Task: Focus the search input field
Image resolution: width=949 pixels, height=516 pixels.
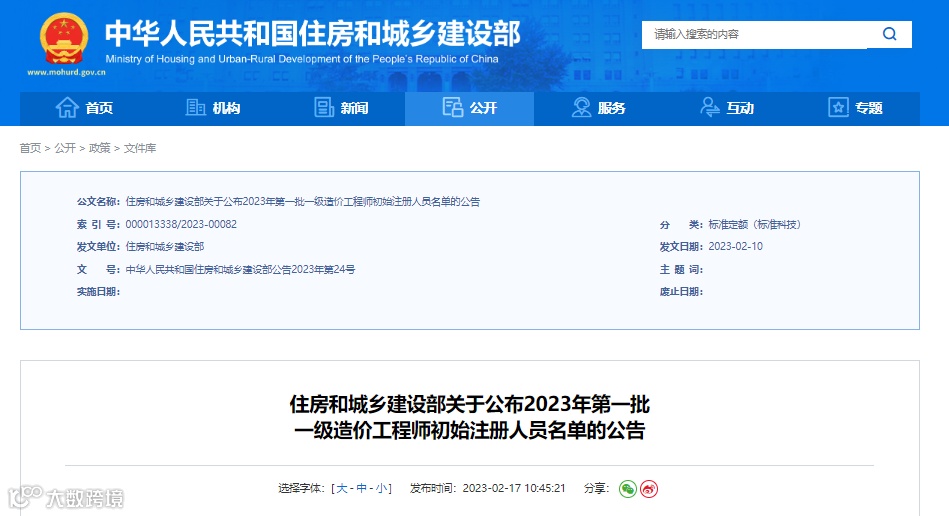Action: [x=754, y=34]
